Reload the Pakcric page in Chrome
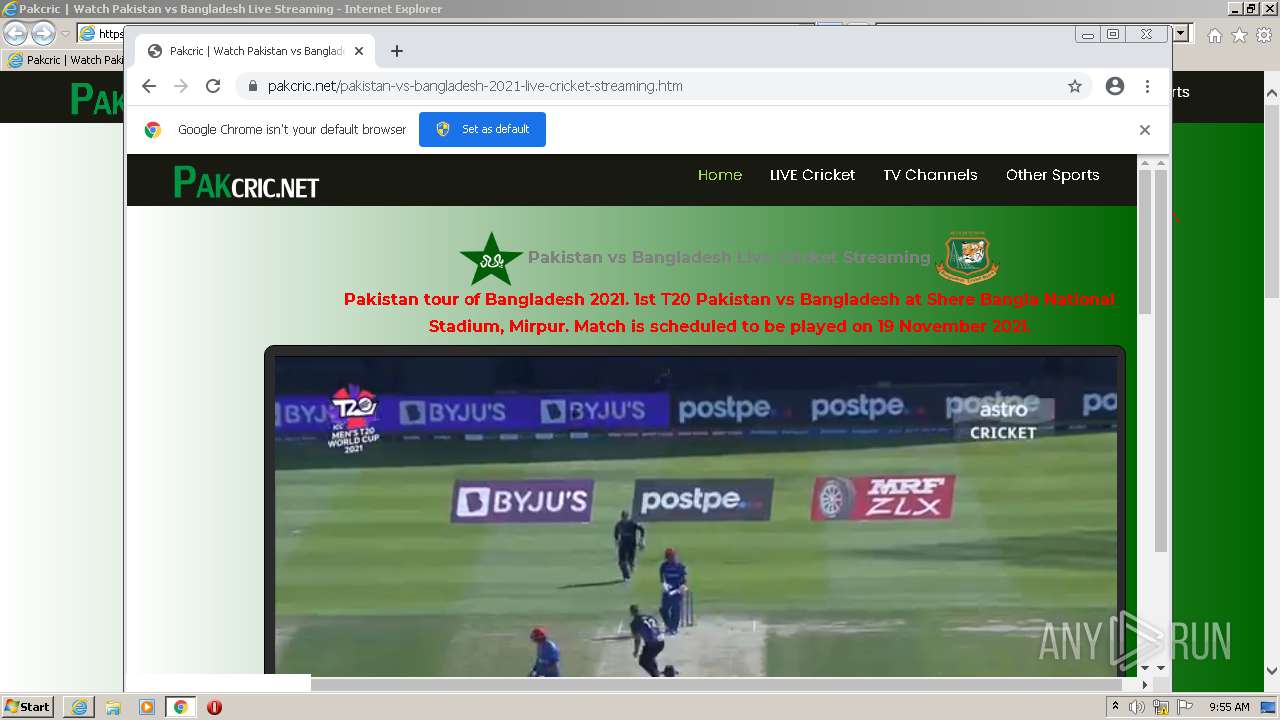The width and height of the screenshot is (1280, 720). pos(213,86)
